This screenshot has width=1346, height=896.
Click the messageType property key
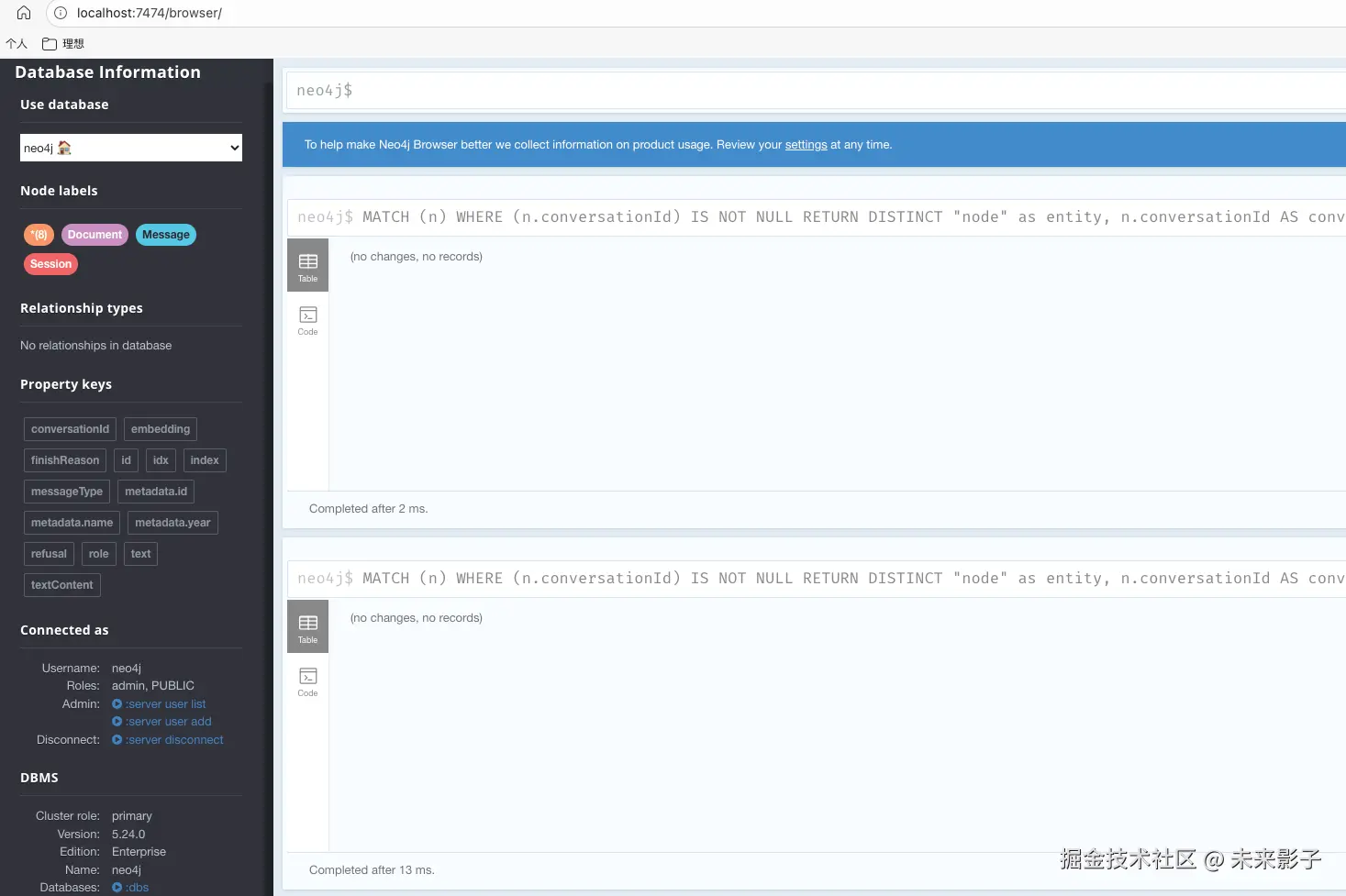(67, 492)
